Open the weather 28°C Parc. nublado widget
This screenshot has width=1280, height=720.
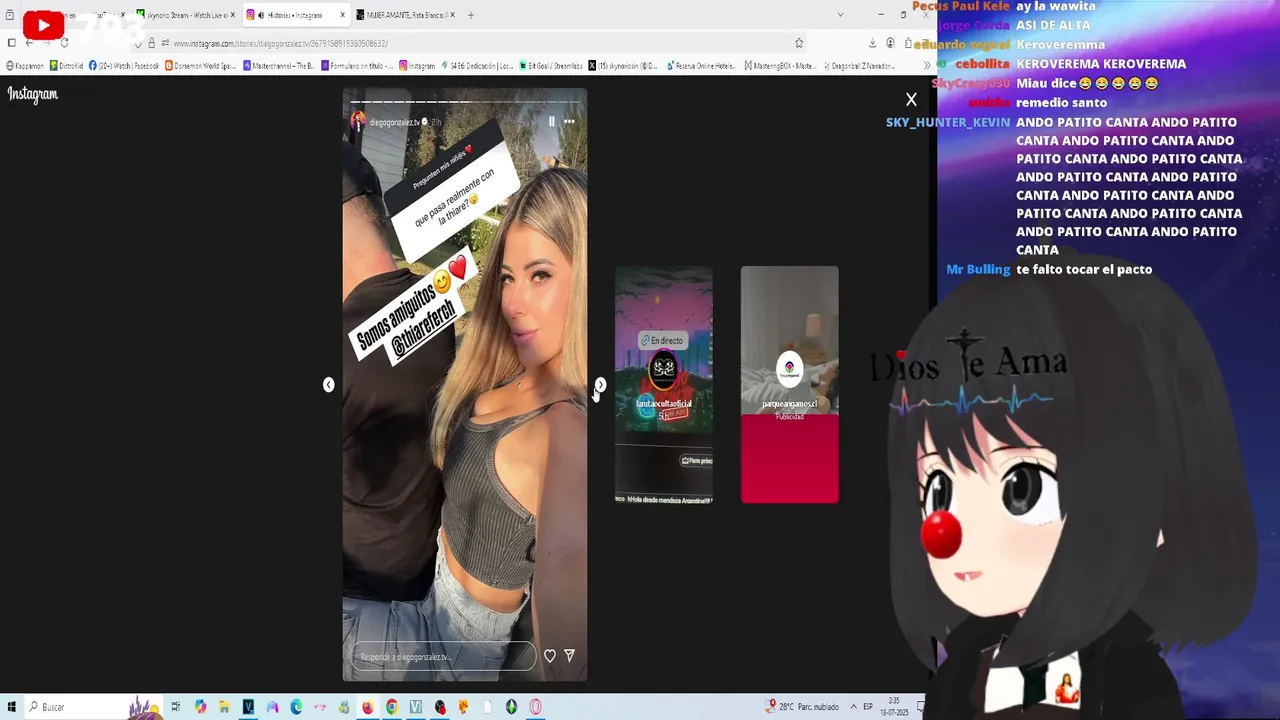pos(804,707)
